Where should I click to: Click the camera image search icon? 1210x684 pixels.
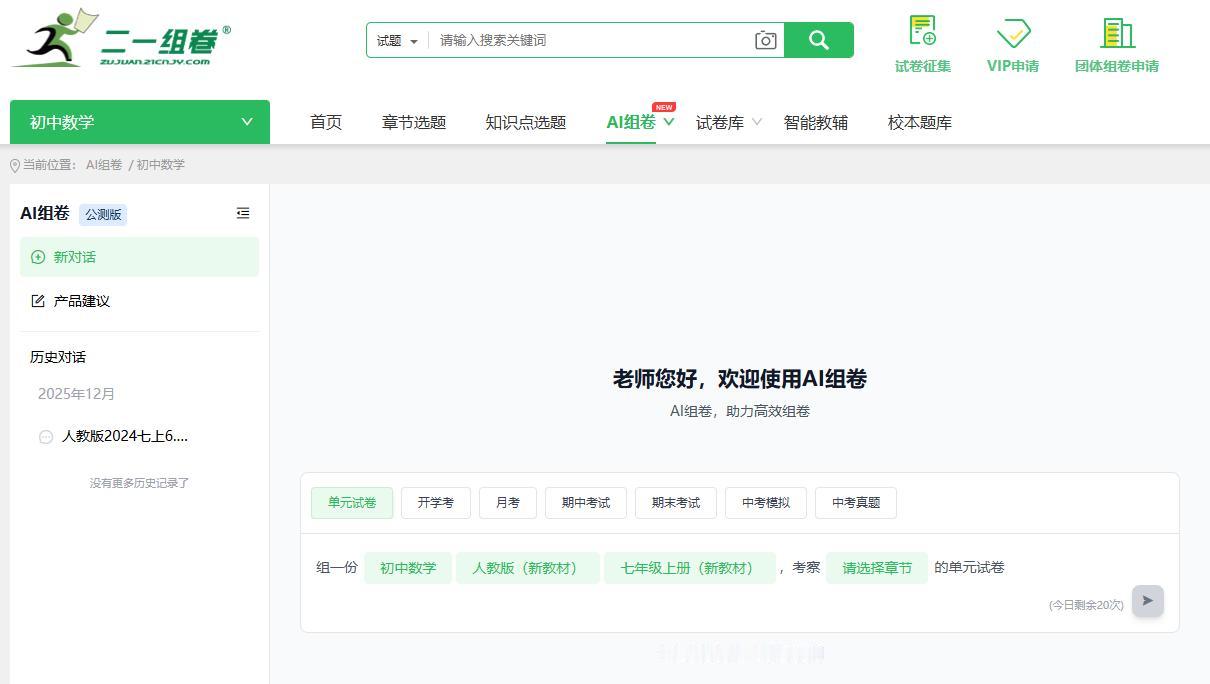(765, 40)
